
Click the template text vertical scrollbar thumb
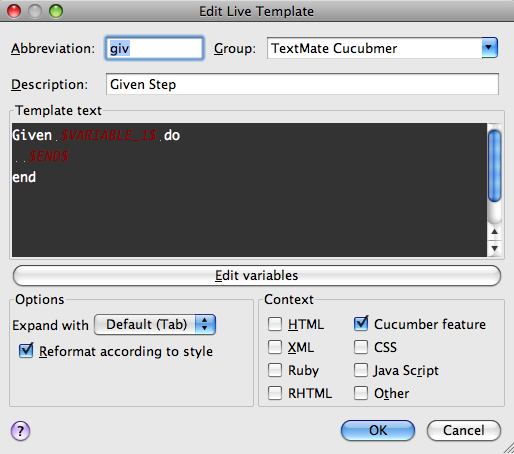click(x=495, y=166)
